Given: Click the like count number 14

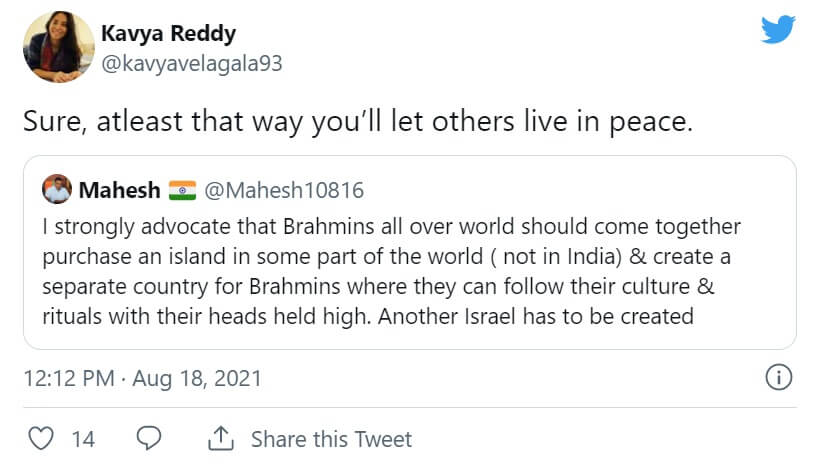Looking at the screenshot, I should tap(83, 439).
